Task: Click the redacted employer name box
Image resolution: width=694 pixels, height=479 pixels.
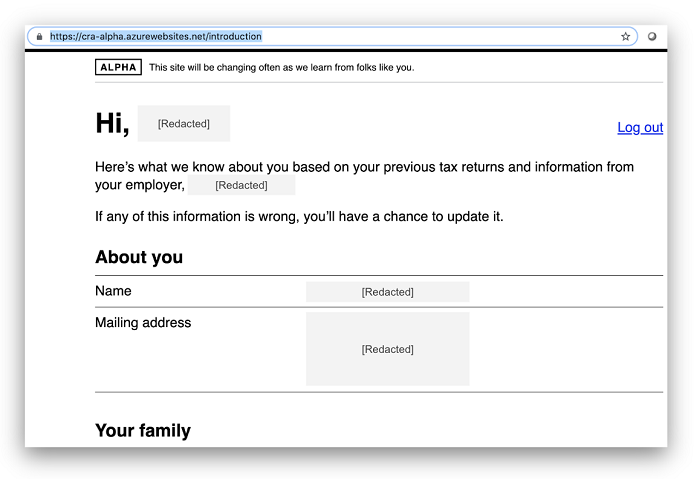Action: tap(241, 185)
